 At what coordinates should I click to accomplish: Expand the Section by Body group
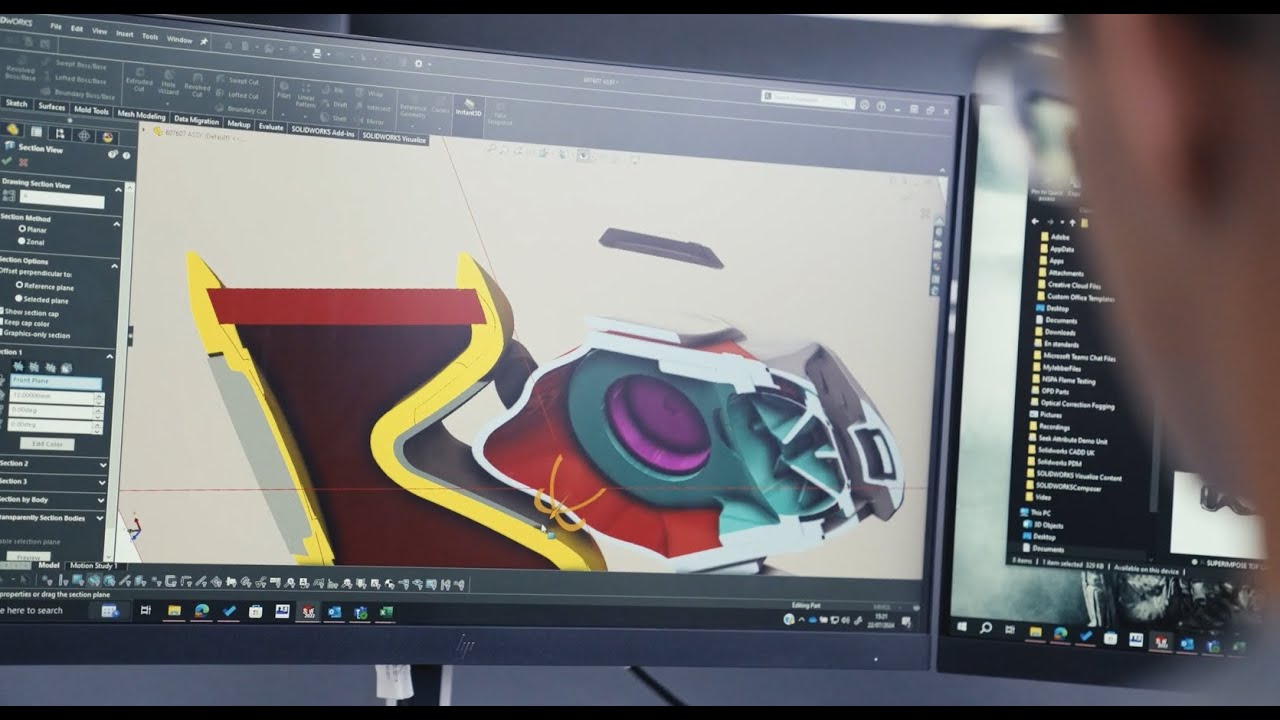[x=101, y=499]
